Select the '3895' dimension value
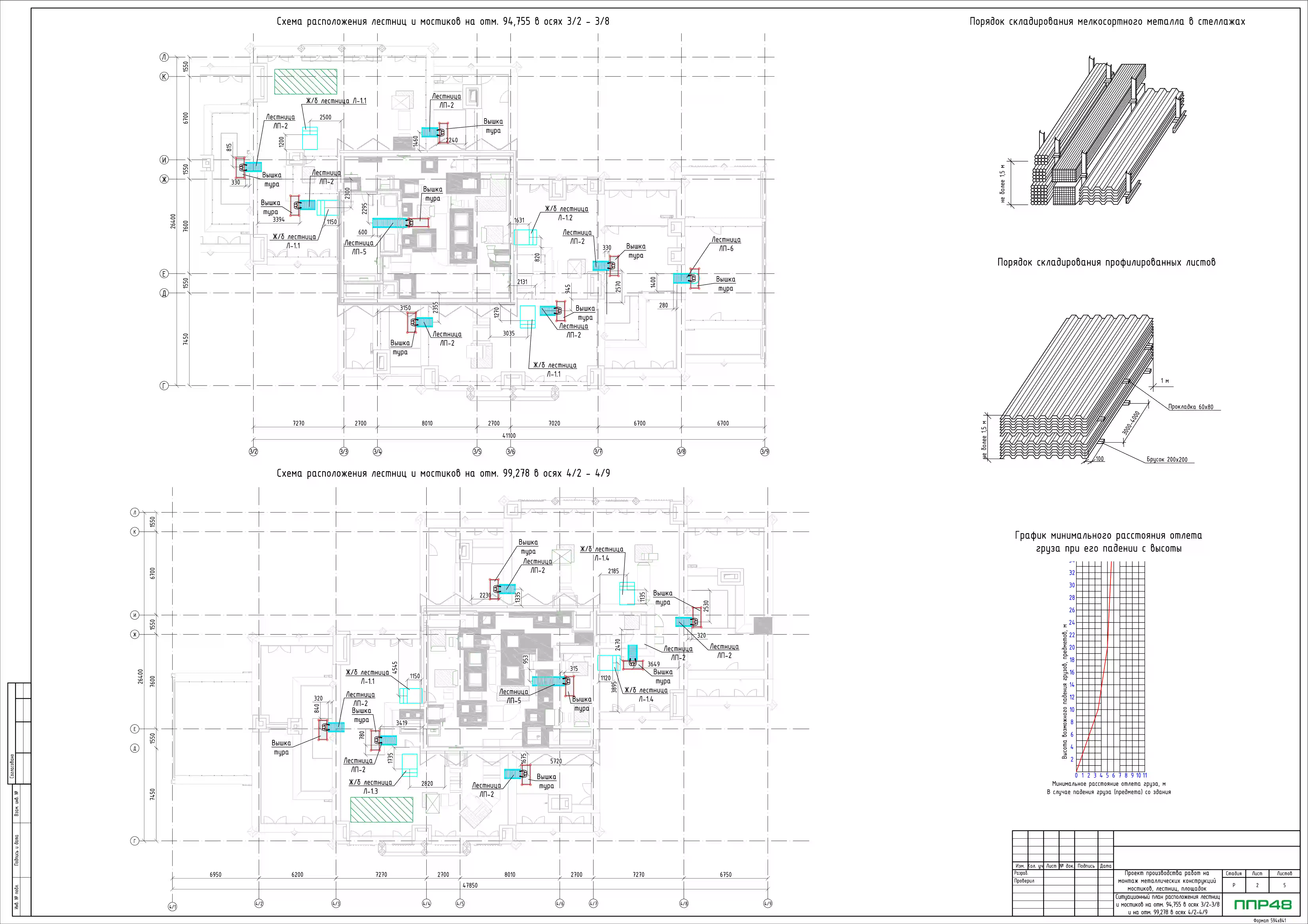 [x=614, y=687]
